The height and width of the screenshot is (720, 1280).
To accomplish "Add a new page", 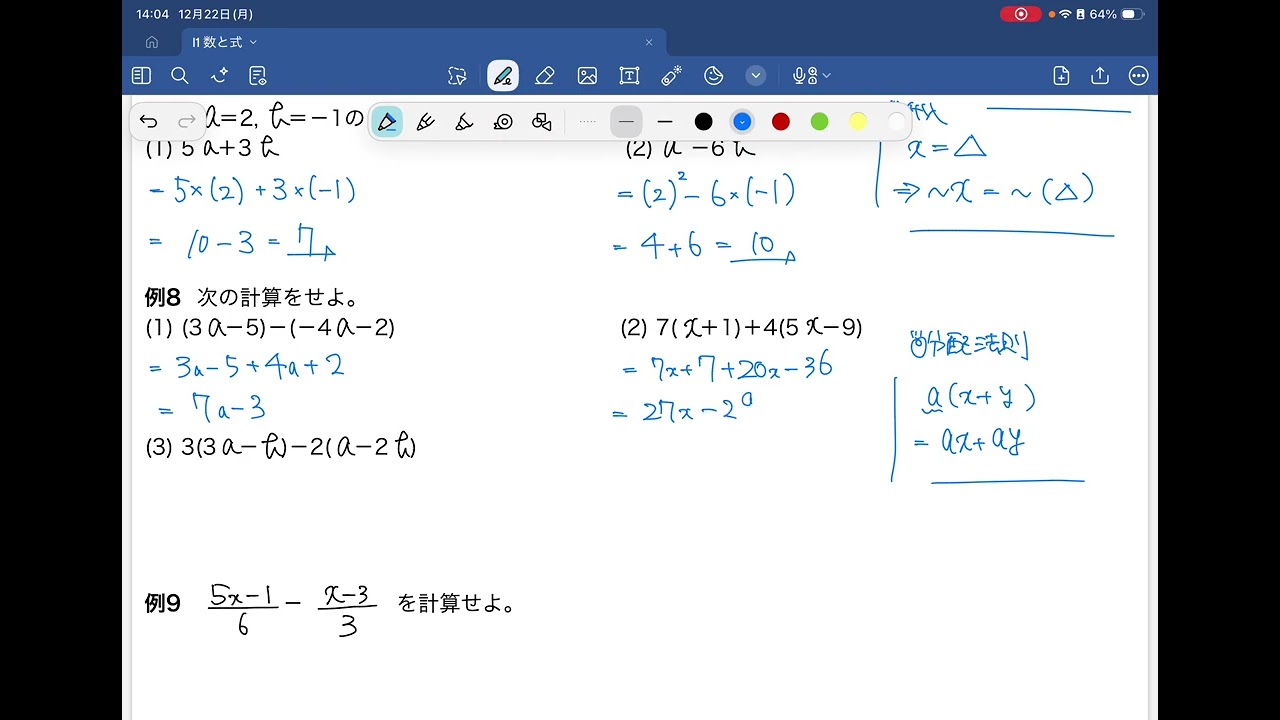I will [1061, 76].
